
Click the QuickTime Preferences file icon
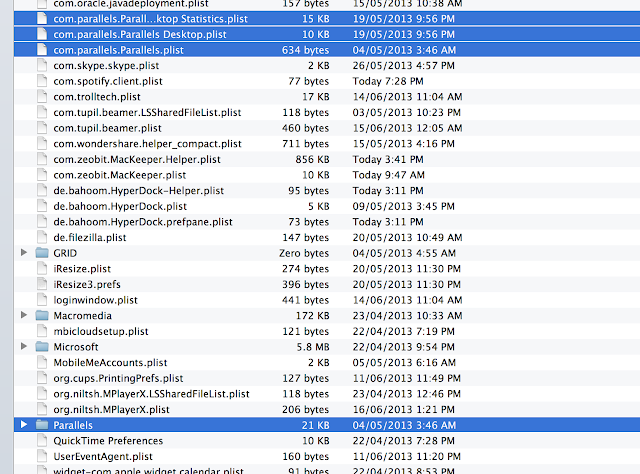(42, 441)
